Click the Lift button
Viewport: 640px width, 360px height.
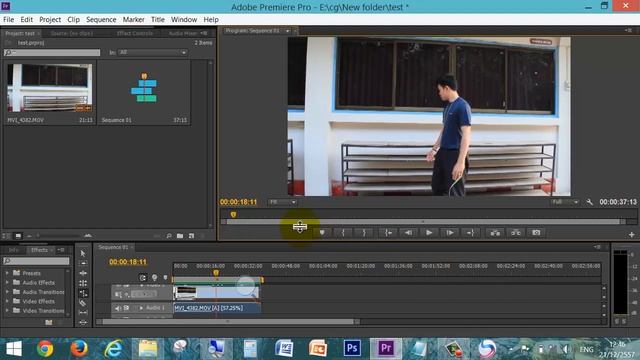495,233
